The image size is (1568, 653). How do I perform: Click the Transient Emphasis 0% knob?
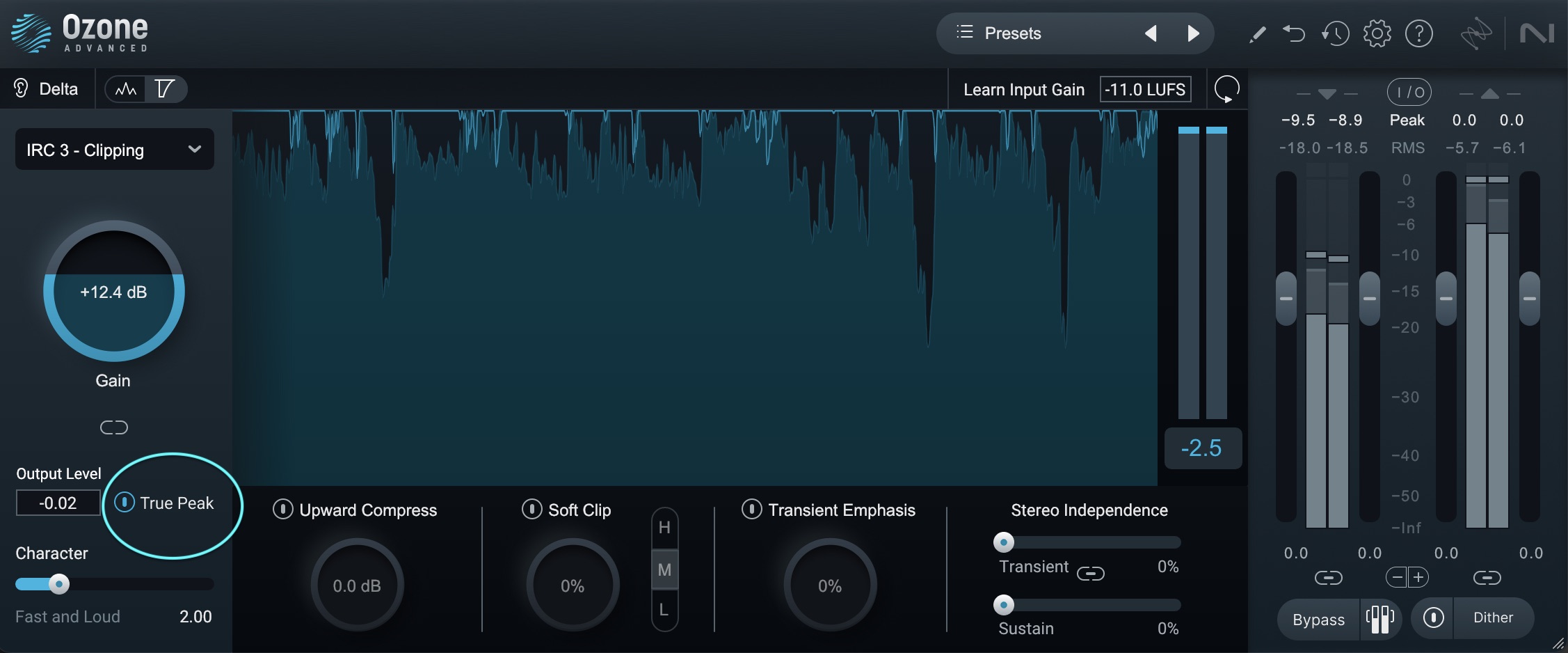click(x=830, y=585)
